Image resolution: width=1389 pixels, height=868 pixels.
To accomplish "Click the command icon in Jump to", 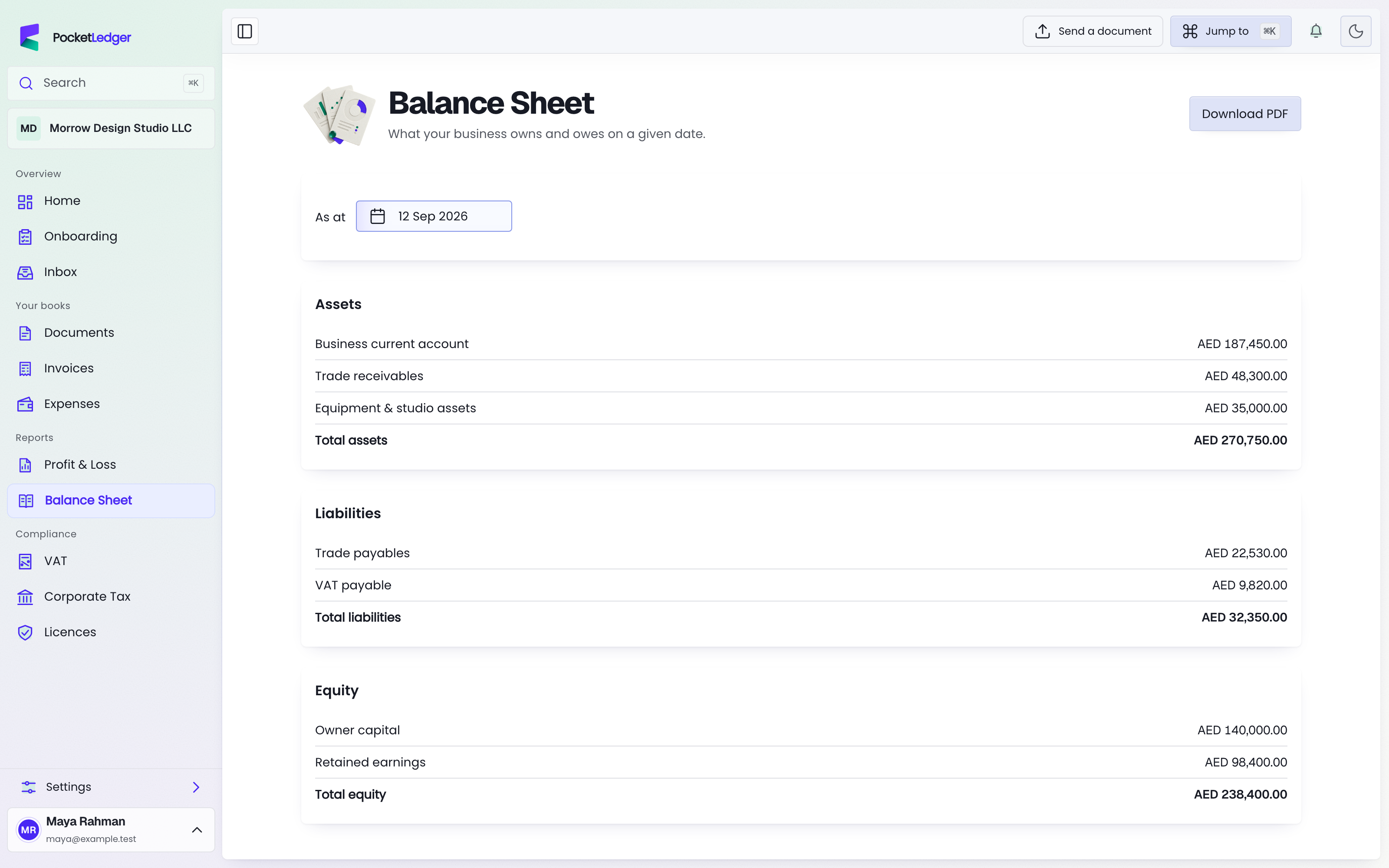I will click(1190, 31).
